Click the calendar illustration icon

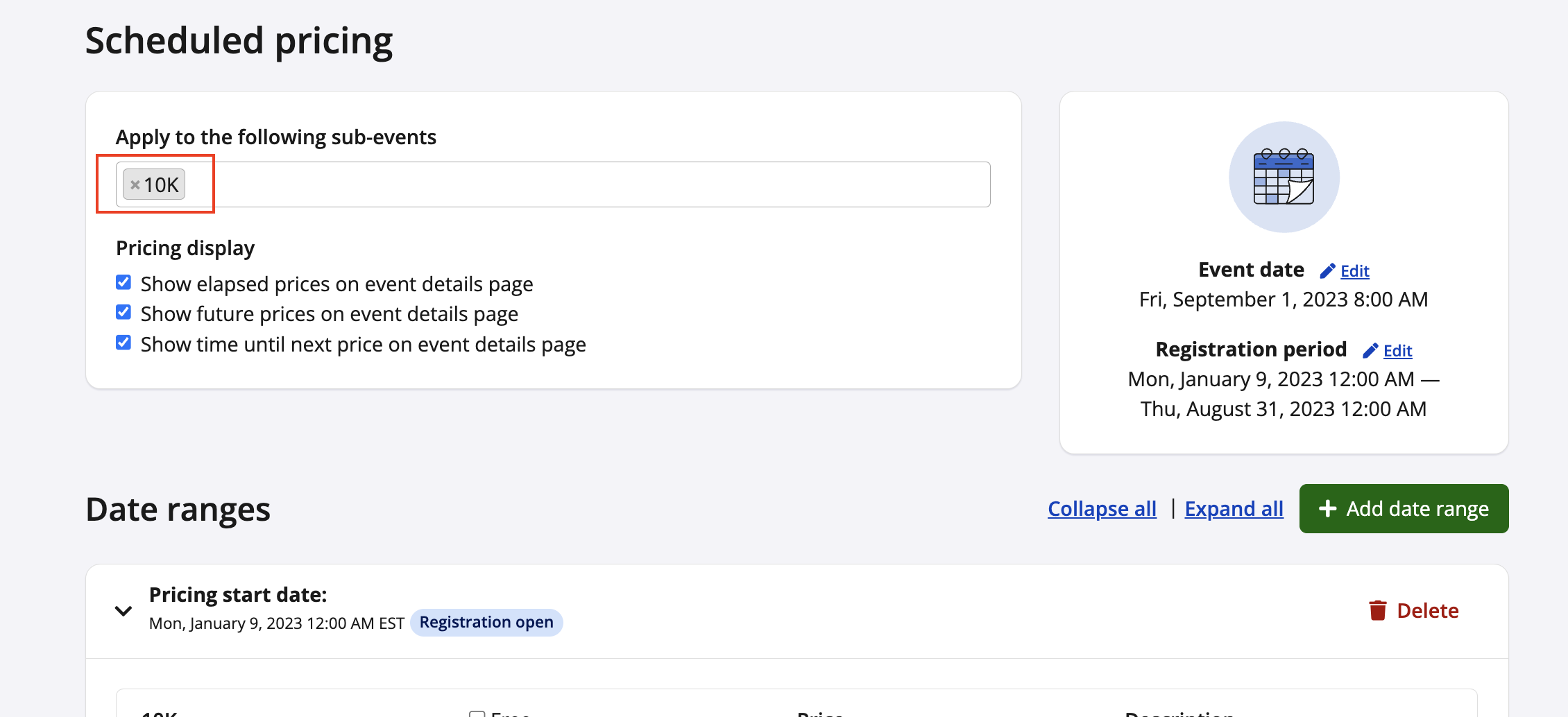(x=1284, y=177)
